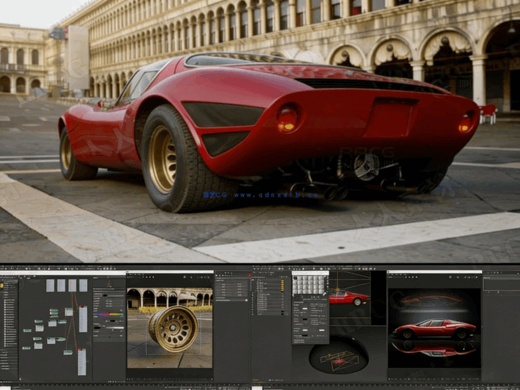
Task: Click the rainbow hue gradient bar in node properties
Action: pos(109,314)
